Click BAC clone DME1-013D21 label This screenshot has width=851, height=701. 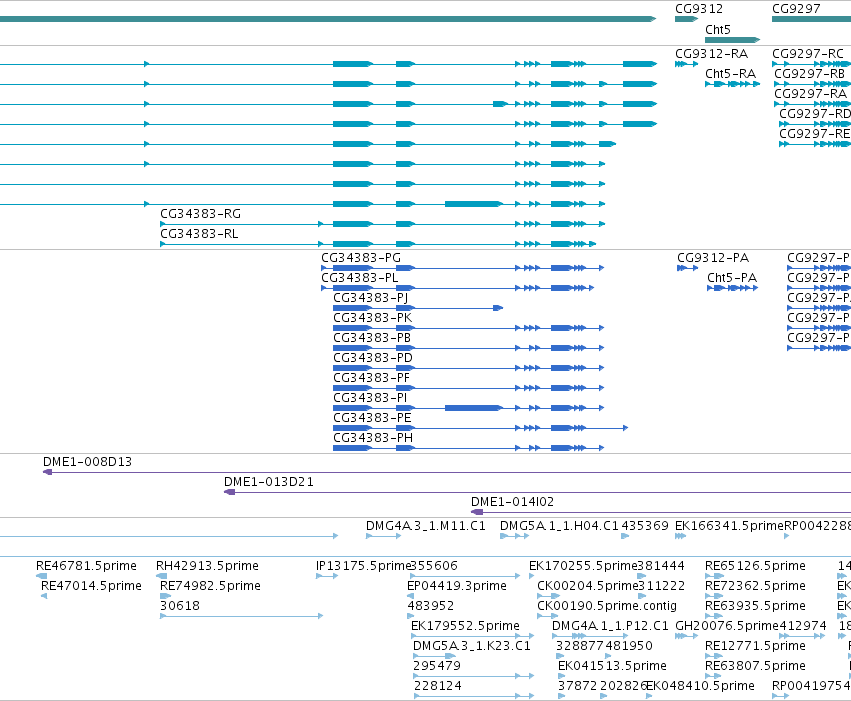pos(269,482)
